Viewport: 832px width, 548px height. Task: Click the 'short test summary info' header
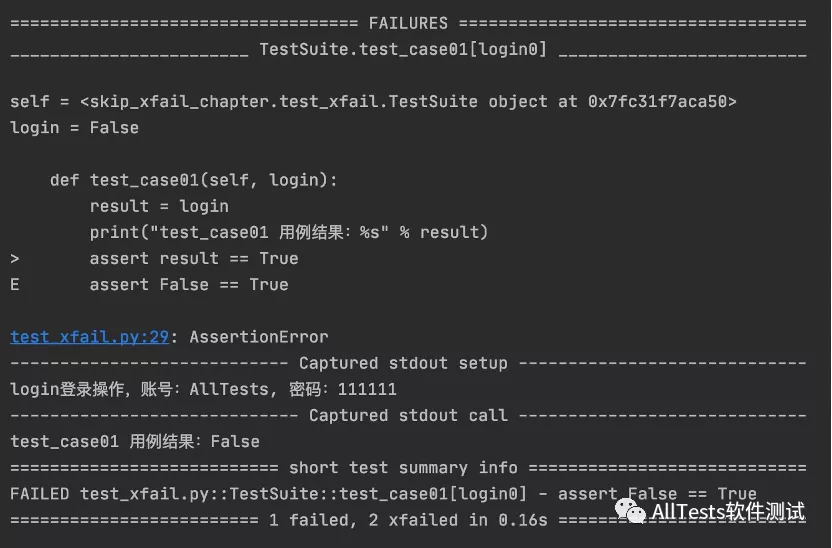(403, 467)
